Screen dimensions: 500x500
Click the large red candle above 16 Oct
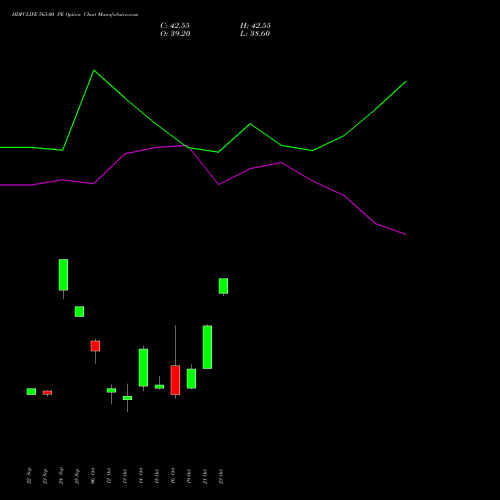175,380
